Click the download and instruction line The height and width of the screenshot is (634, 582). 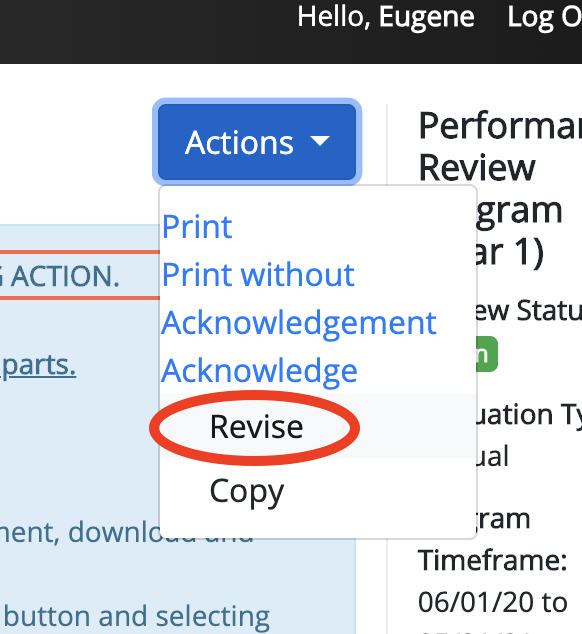[x=126, y=532]
